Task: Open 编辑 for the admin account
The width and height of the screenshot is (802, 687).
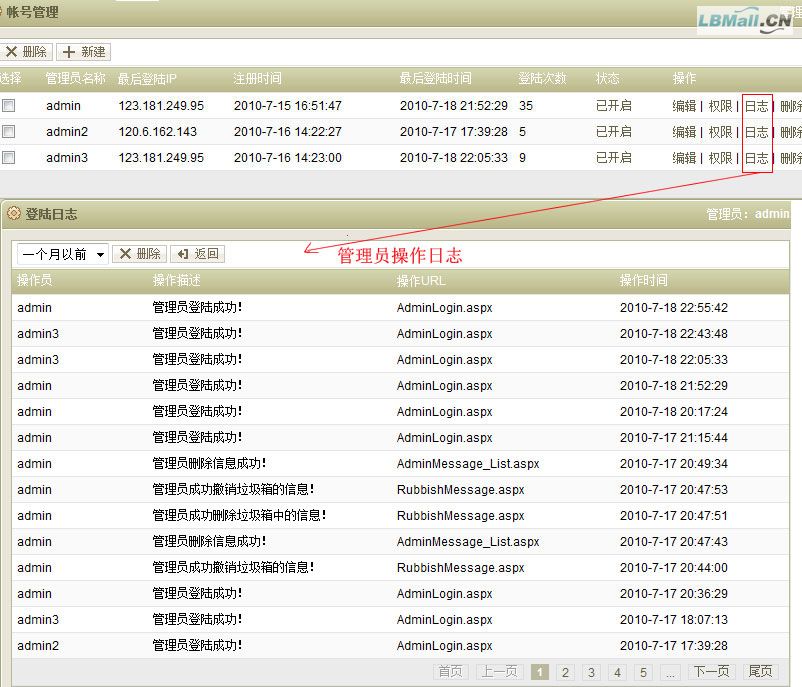Action: coord(684,106)
